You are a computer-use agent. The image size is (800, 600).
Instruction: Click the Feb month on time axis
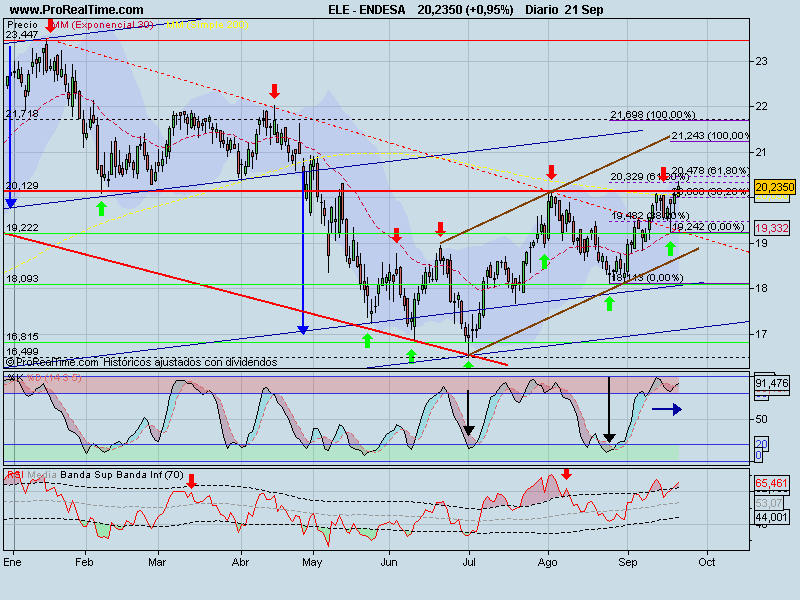tap(84, 562)
